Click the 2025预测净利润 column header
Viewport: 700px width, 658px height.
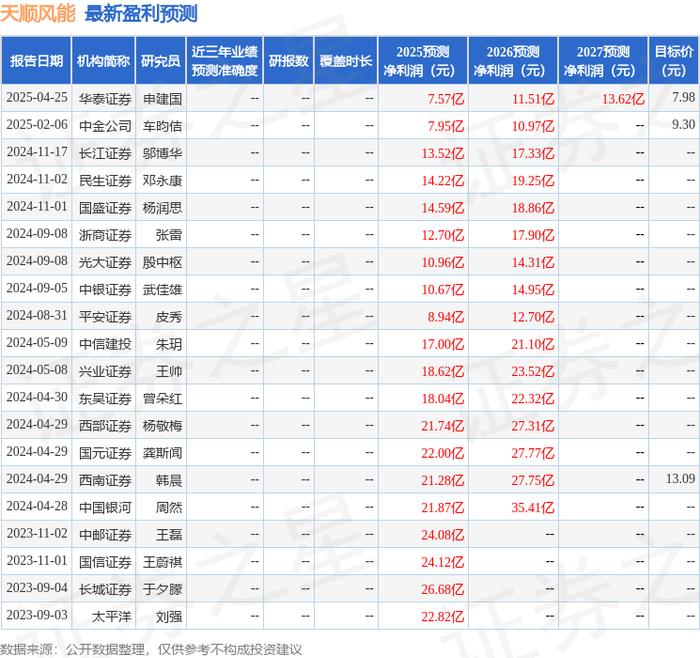[423, 61]
